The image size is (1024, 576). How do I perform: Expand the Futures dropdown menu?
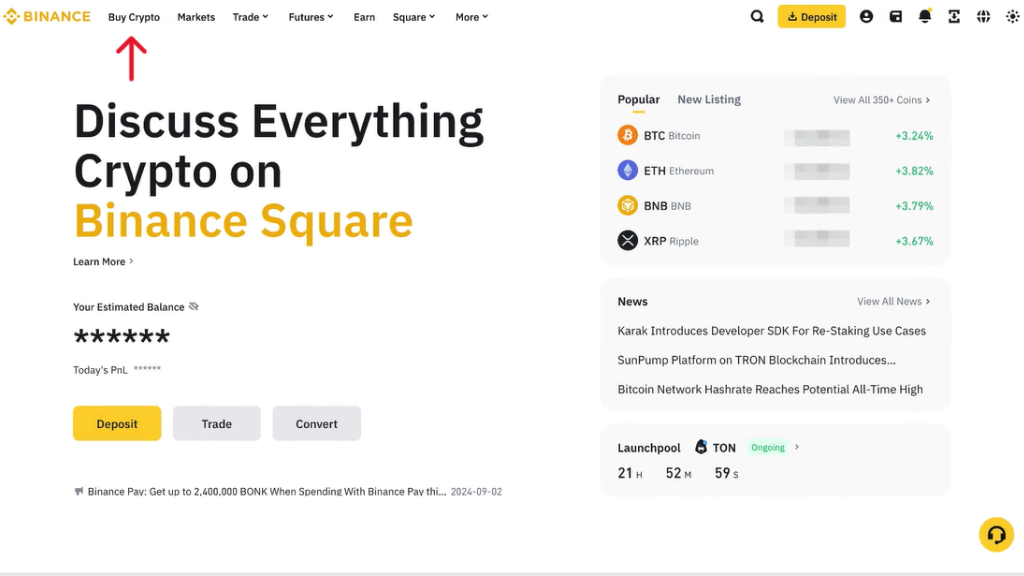click(x=311, y=17)
